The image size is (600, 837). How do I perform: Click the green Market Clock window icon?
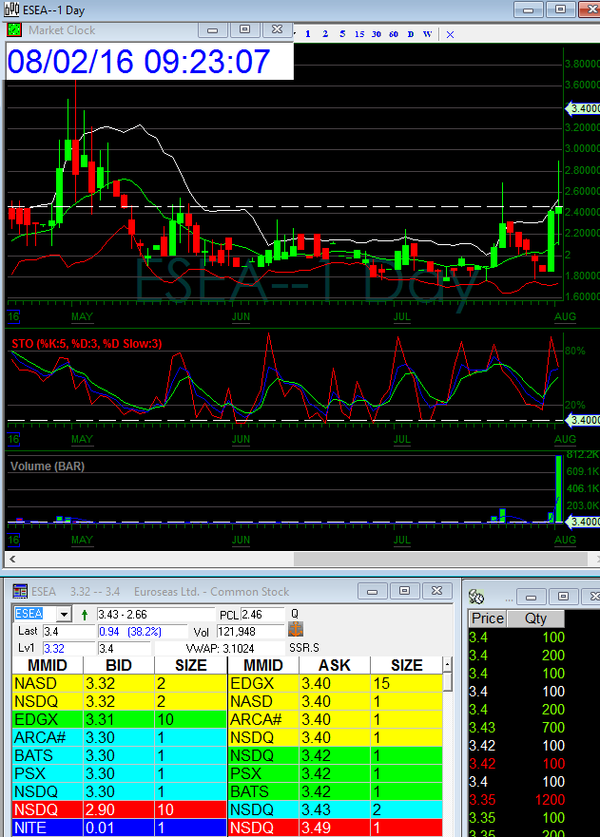(14, 30)
